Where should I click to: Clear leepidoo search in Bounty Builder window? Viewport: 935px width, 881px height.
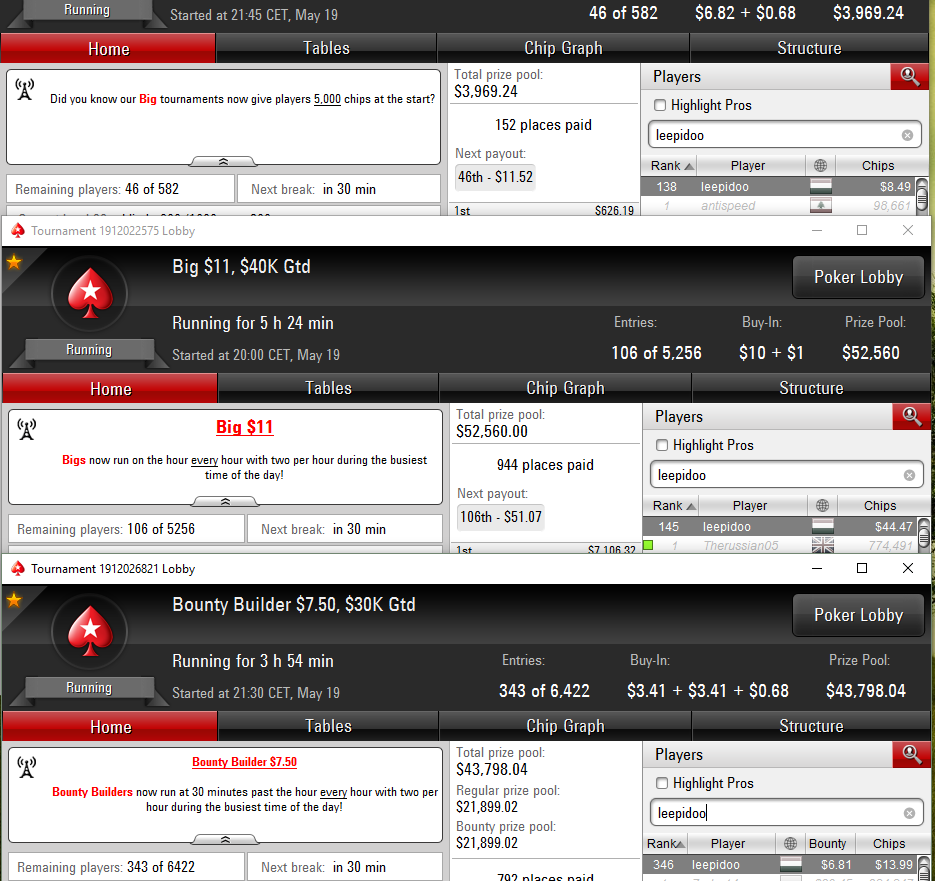[909, 813]
